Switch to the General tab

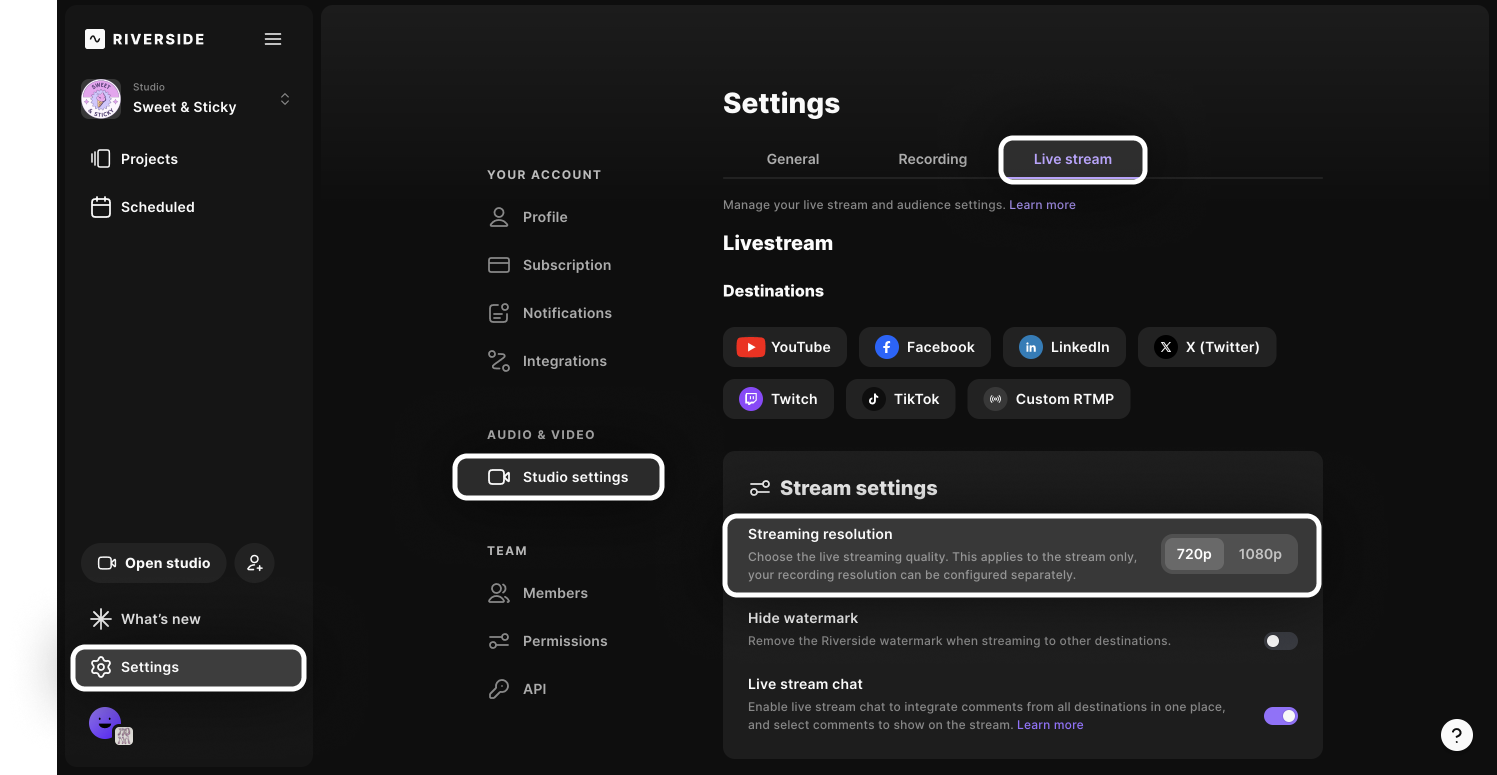792,159
